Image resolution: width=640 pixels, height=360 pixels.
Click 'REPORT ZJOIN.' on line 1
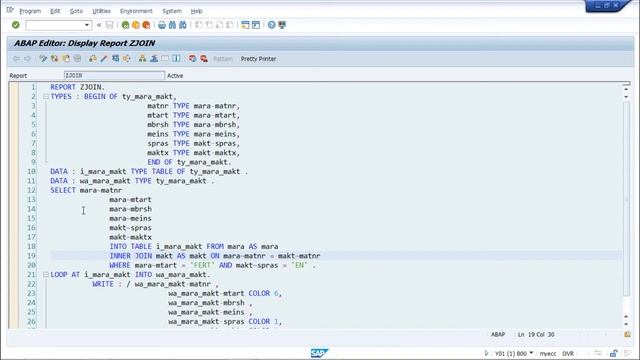[x=78, y=87]
